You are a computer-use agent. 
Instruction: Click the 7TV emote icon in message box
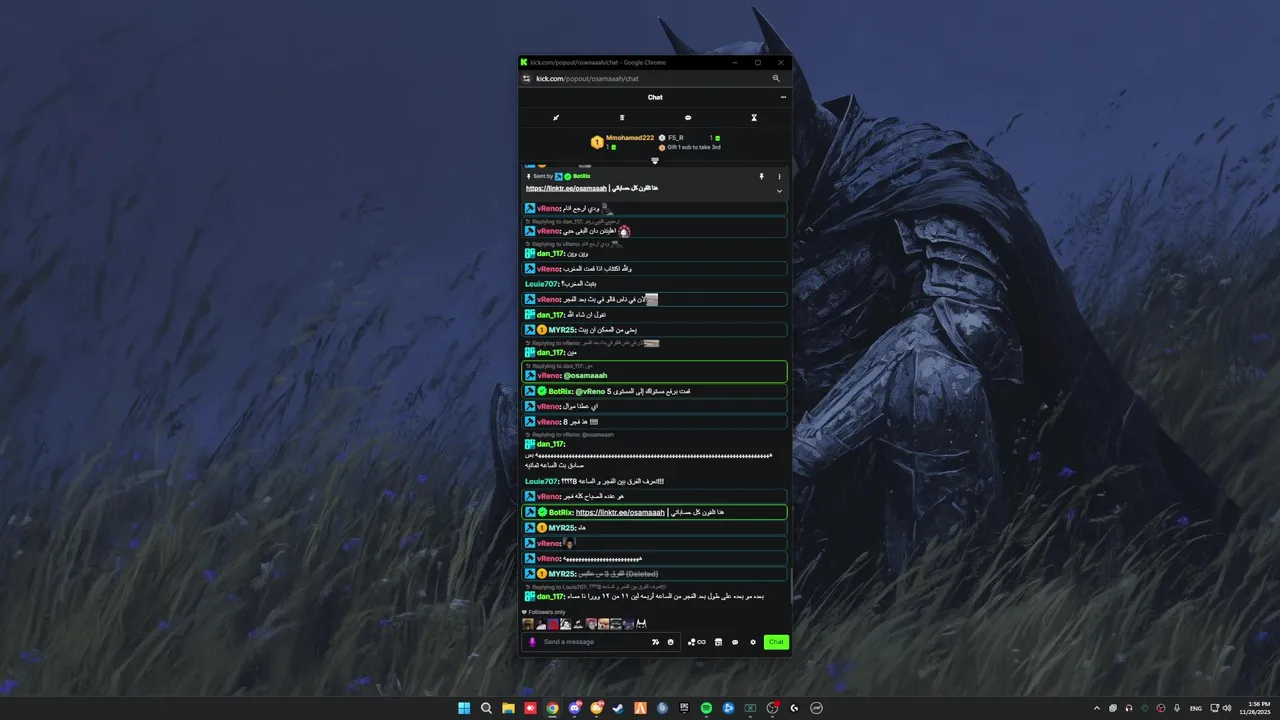pyautogui.click(x=656, y=642)
